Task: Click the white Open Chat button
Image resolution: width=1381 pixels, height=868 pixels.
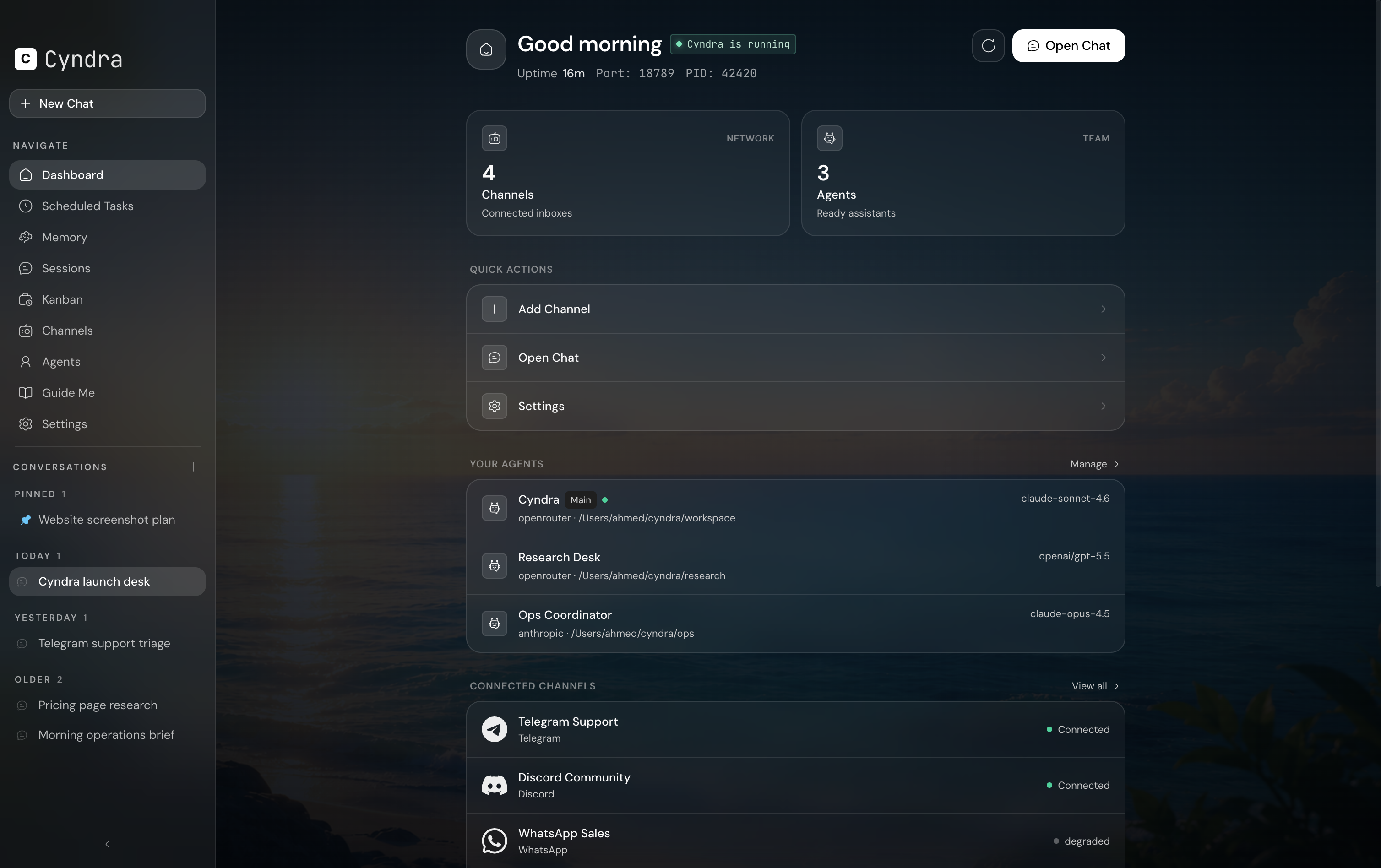Action: [x=1068, y=46]
